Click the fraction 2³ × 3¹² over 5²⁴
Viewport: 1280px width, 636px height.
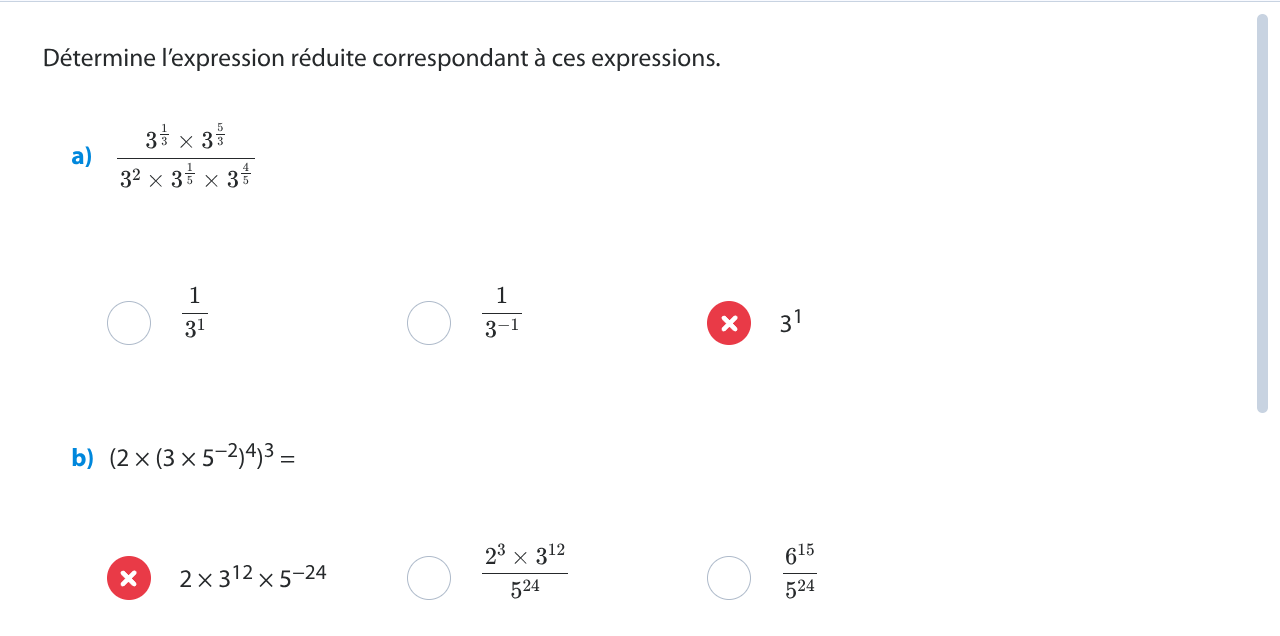(x=525, y=572)
